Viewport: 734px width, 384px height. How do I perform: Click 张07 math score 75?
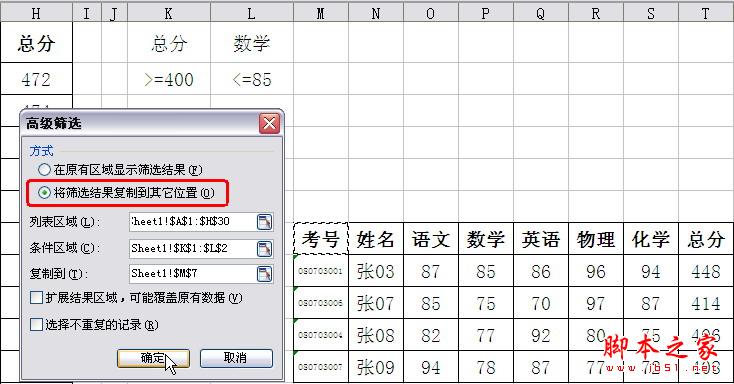(486, 303)
